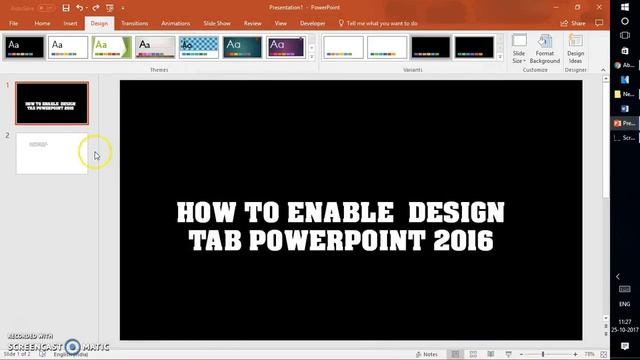Screen dimensions: 640x360
Task: Switch to the Insert tab
Action: 70,23
